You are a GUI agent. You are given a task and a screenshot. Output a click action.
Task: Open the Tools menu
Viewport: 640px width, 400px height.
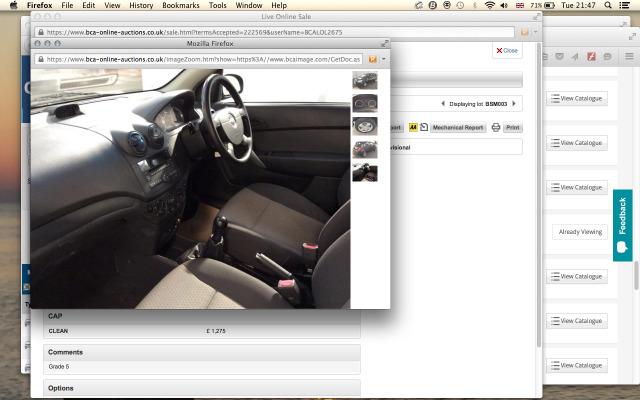click(218, 5)
